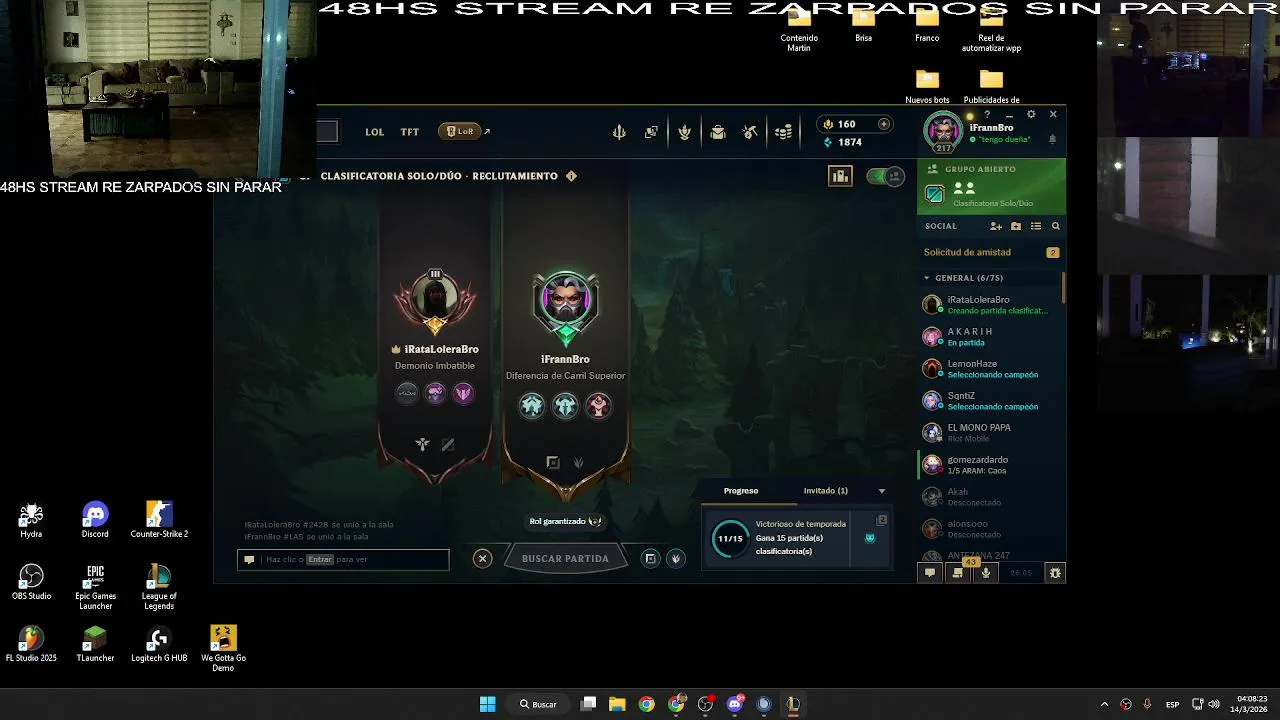Open client settings gear icon

[x=1031, y=114]
